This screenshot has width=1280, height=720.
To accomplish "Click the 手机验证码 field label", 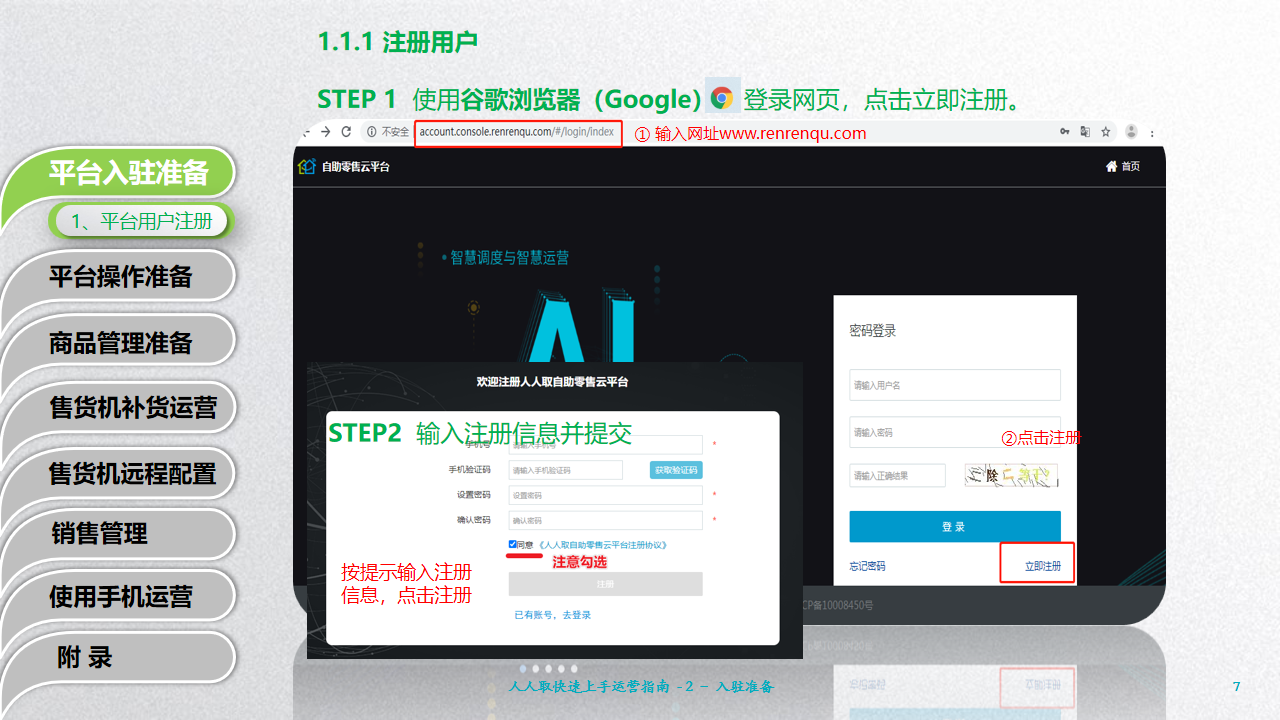I will pyautogui.click(x=469, y=470).
